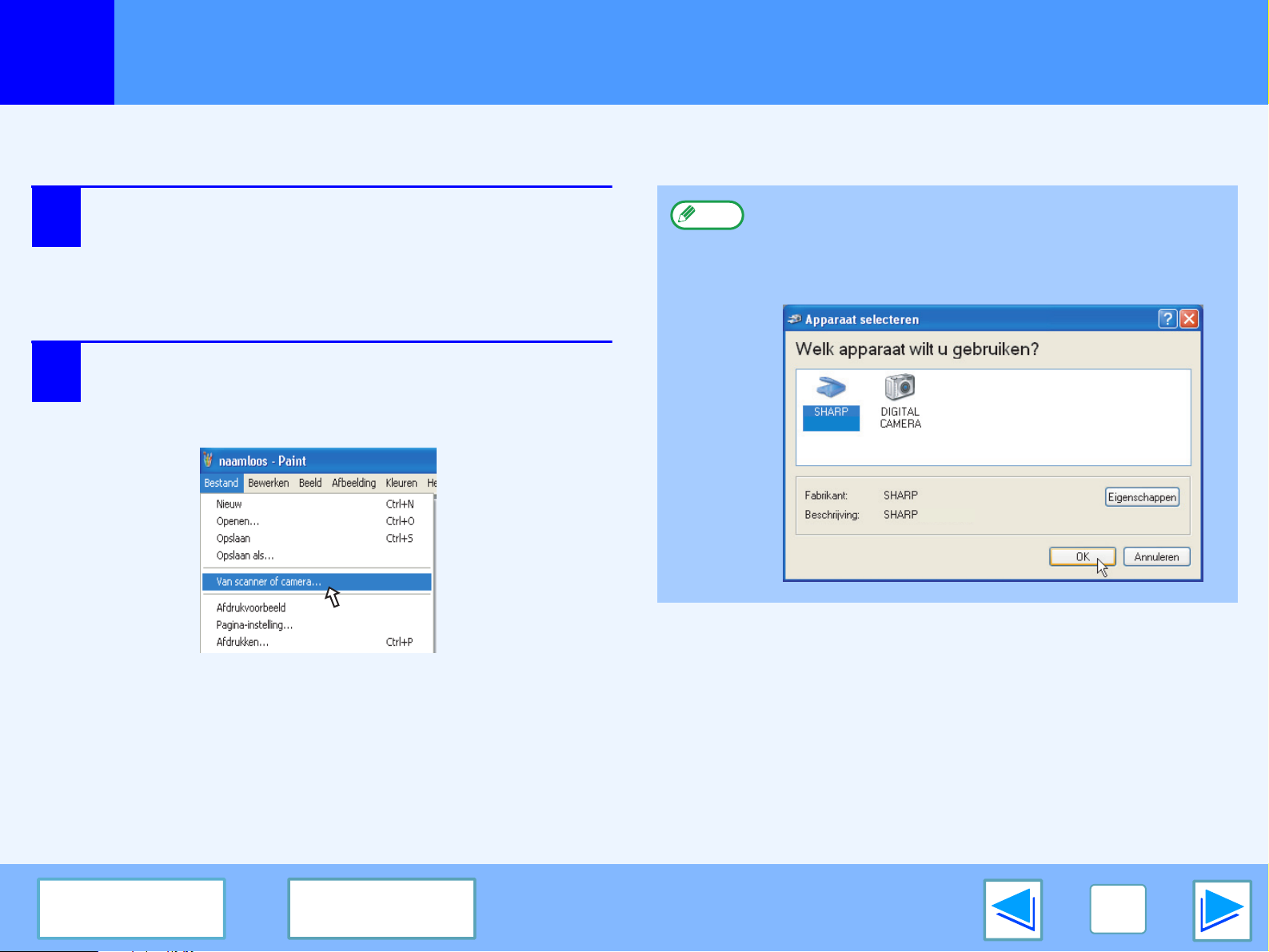Choose Opslaan menu entry
The width and height of the screenshot is (1269, 952).
click(x=317, y=539)
